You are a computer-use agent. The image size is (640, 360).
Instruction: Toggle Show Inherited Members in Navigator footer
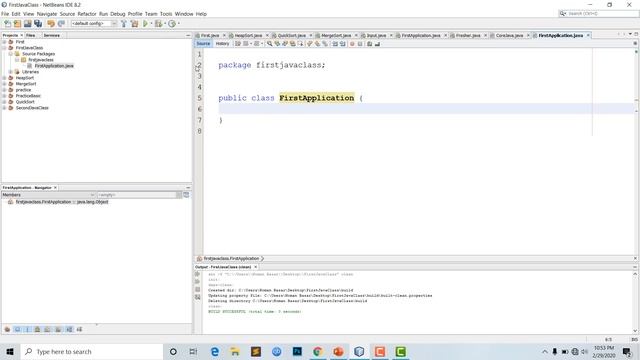click(x=7, y=329)
